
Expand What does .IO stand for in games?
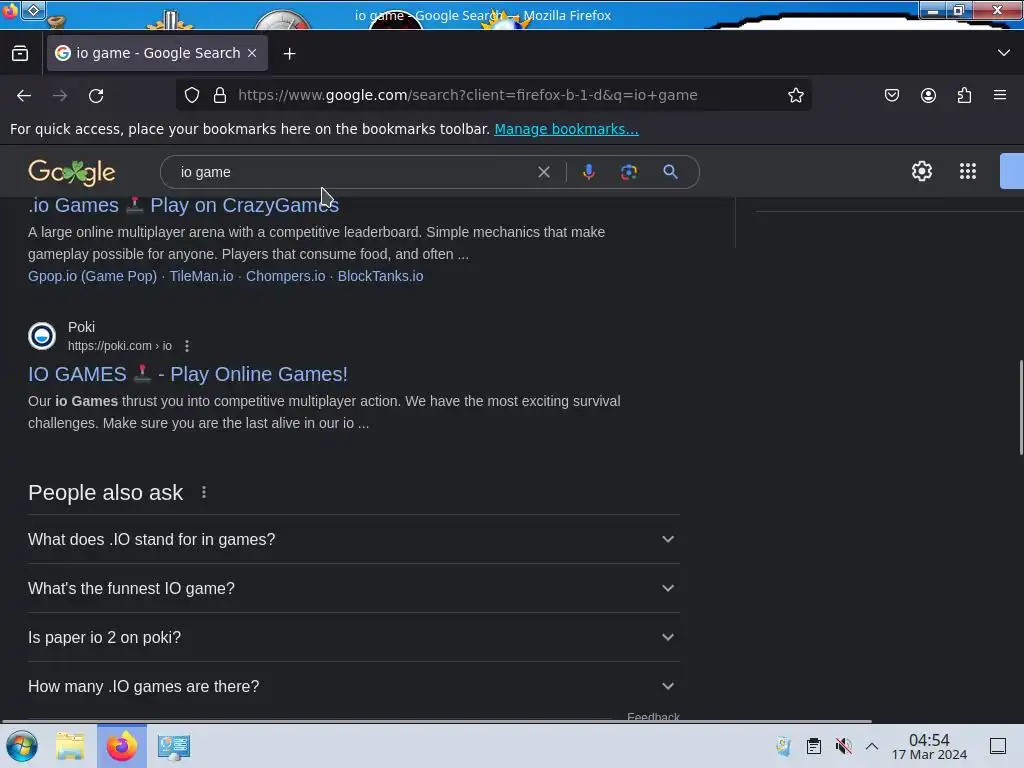[x=353, y=539]
